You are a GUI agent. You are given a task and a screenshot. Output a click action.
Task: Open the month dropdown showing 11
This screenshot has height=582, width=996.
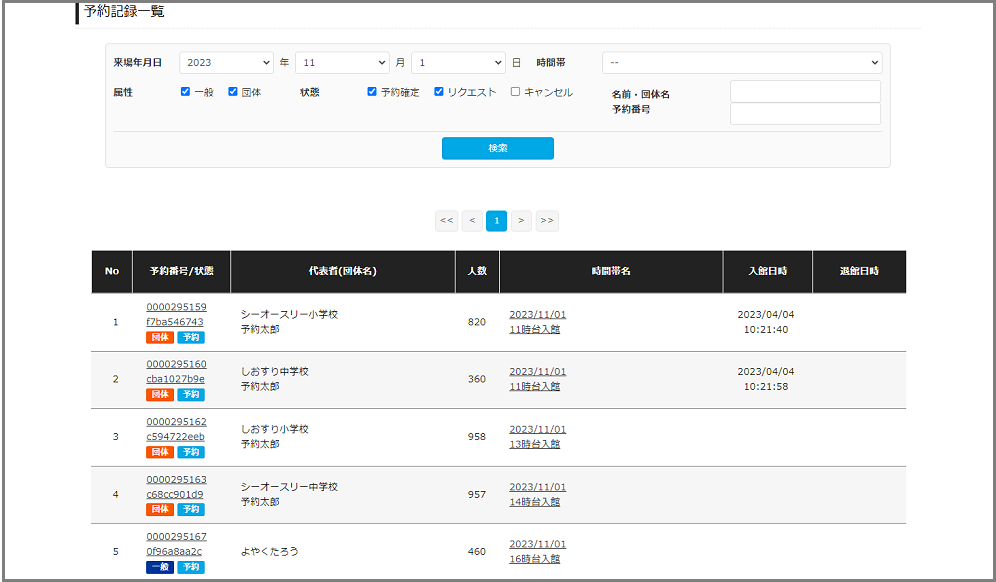[x=342, y=63]
